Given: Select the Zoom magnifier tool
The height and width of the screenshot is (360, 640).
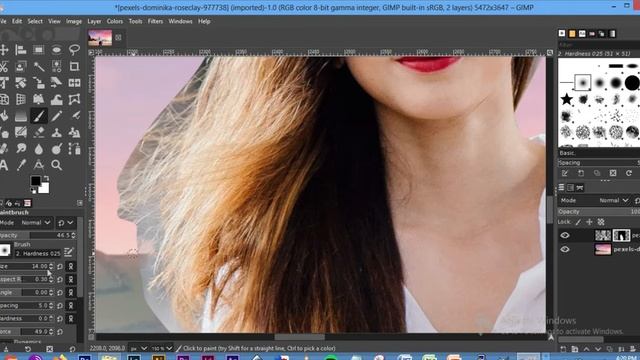Looking at the screenshot, I should [57, 165].
